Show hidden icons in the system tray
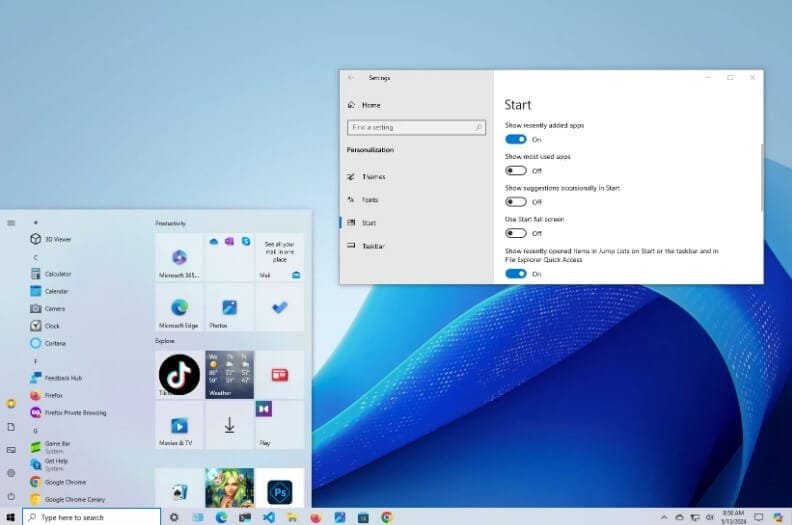 (x=666, y=517)
